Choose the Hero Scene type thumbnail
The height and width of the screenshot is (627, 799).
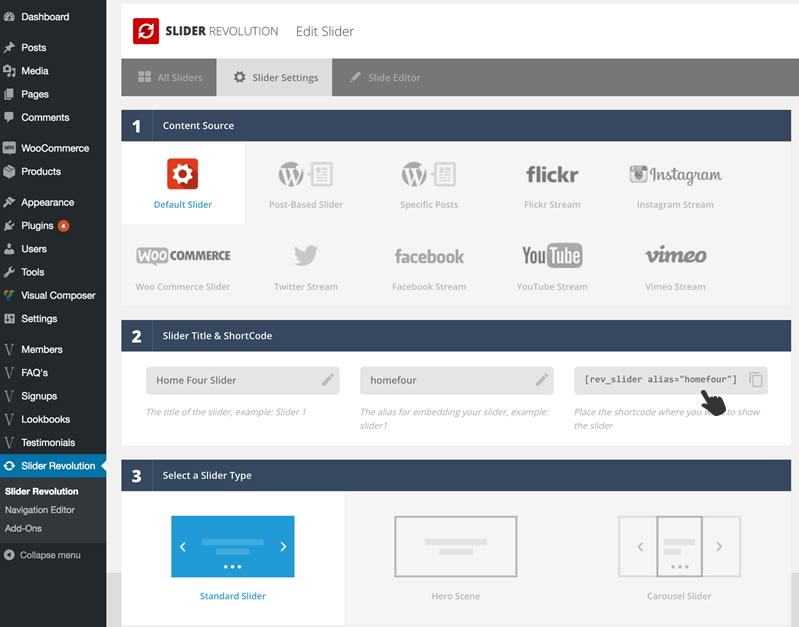click(x=456, y=546)
